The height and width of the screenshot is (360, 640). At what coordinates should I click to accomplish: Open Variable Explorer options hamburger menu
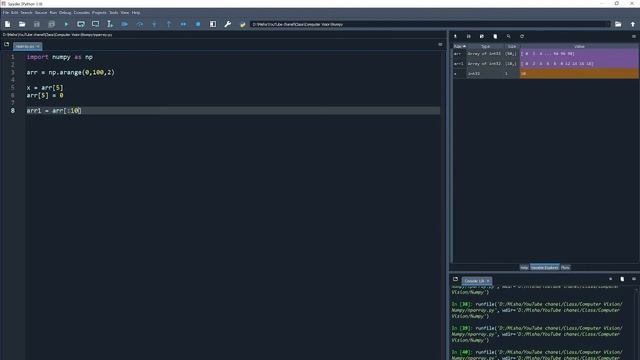634,36
